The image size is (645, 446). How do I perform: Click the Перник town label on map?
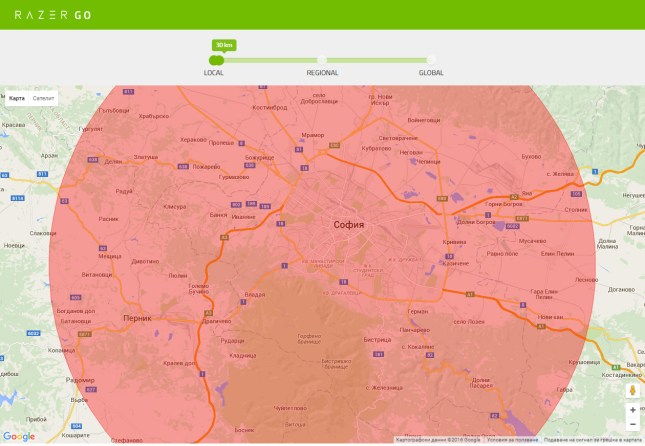(x=136, y=318)
